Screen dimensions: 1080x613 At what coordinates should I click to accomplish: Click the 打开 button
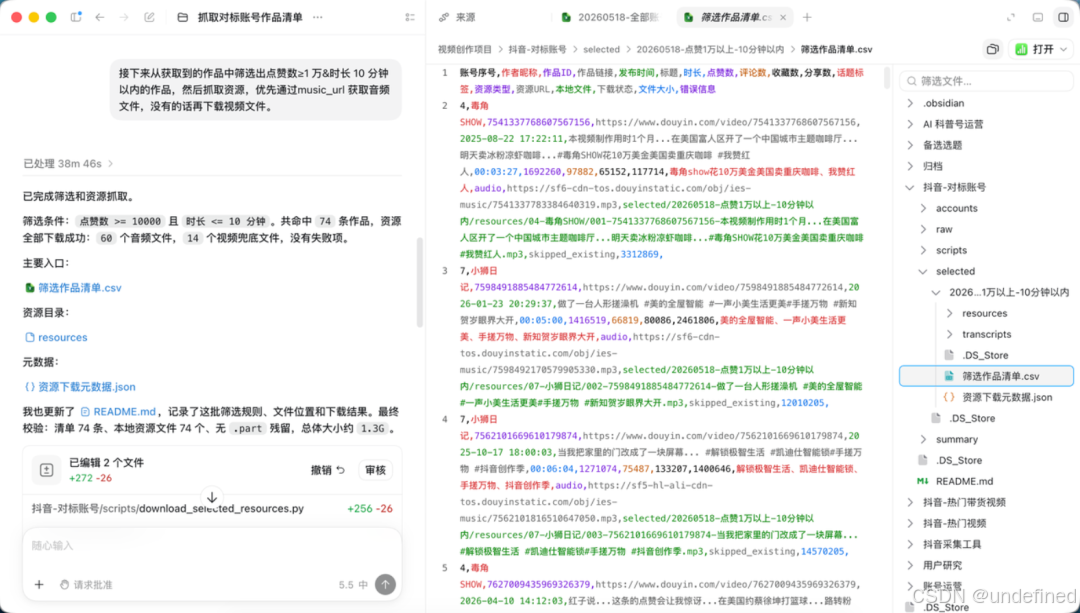pos(1035,49)
